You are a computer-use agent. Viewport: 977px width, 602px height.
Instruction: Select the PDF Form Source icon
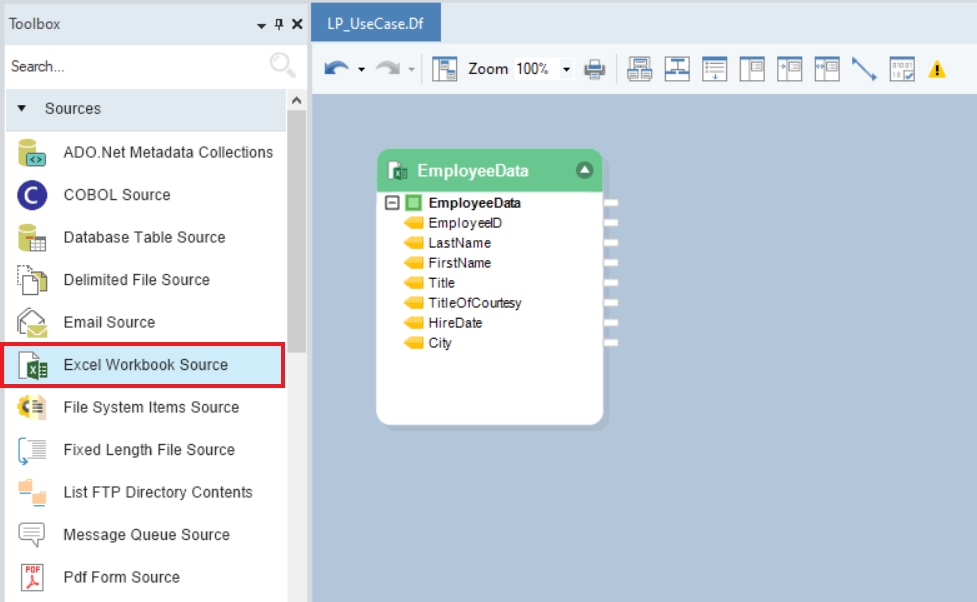pyautogui.click(x=32, y=577)
